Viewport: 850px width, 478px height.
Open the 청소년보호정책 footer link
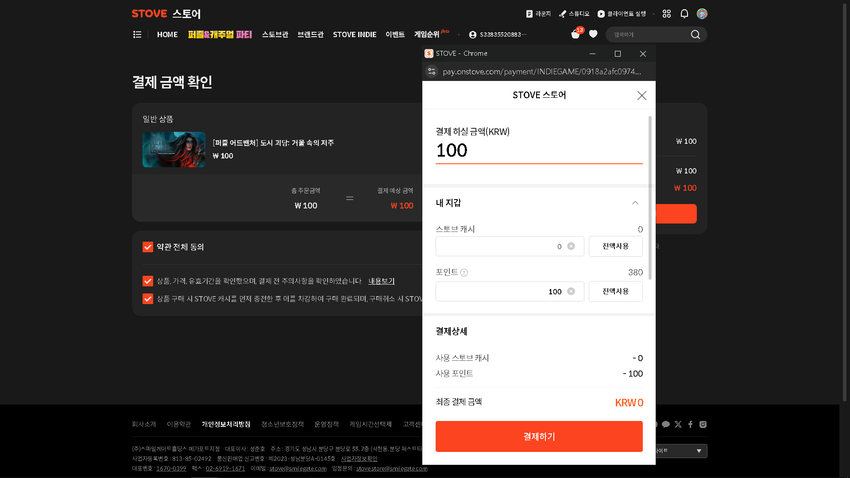[282, 424]
